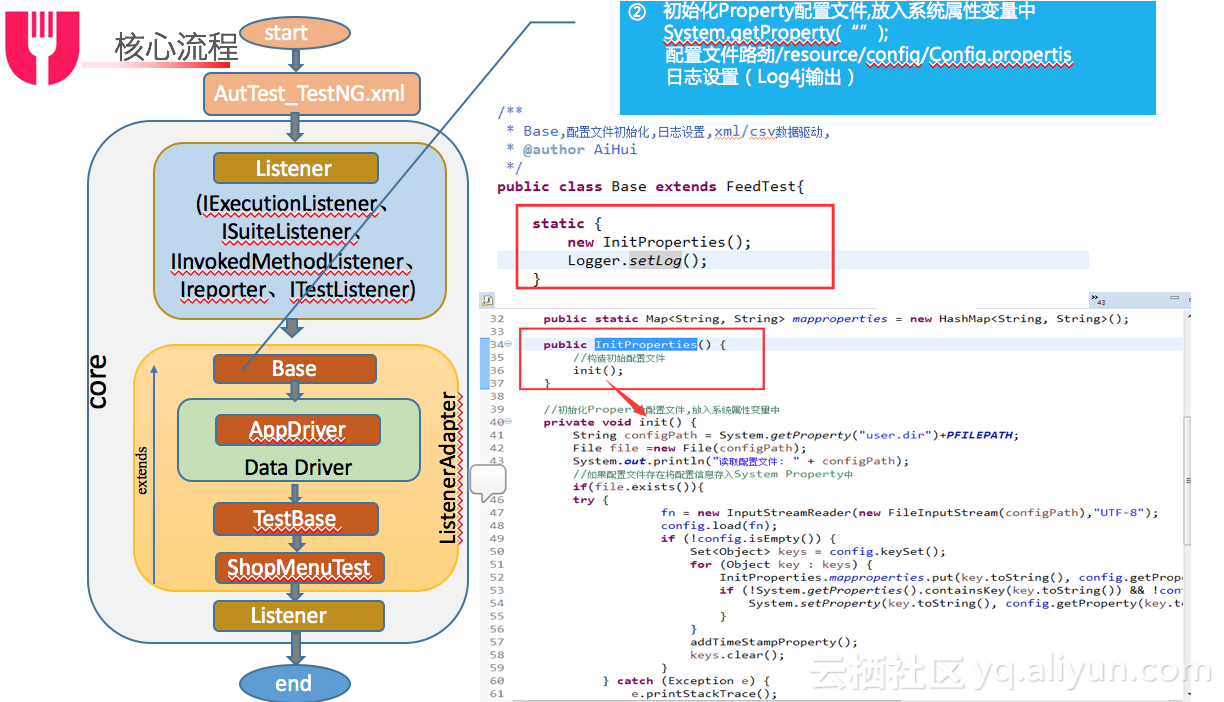Click line number 38 in the gutter
The height and width of the screenshot is (702, 1224).
tap(497, 396)
